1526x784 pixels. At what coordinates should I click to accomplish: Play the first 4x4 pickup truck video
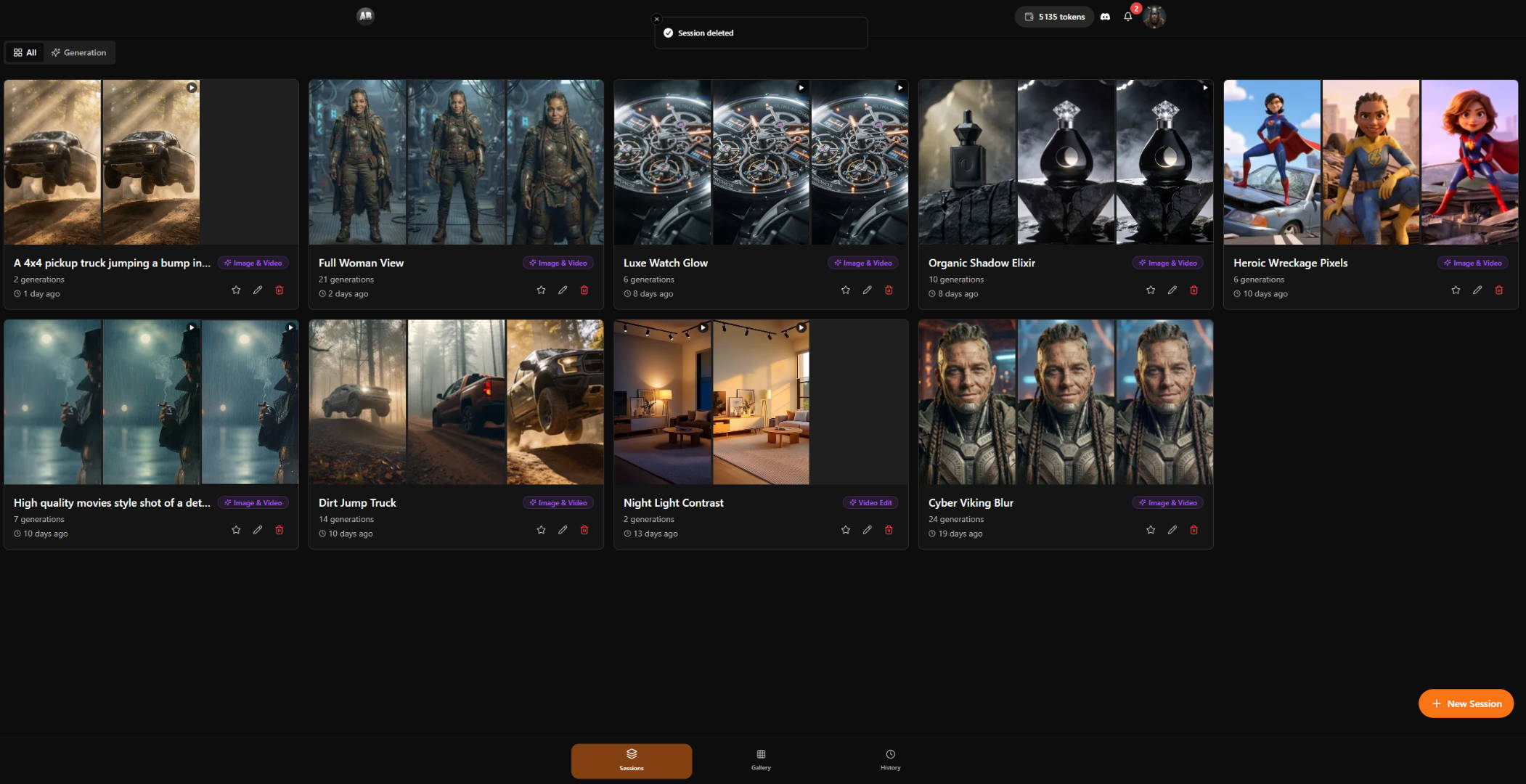tap(192, 88)
